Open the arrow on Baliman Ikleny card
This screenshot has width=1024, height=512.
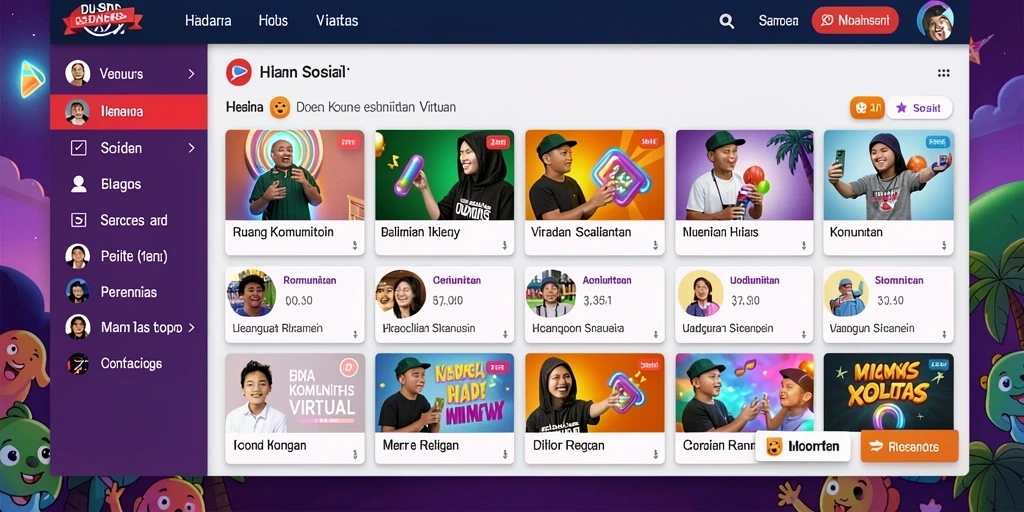(x=505, y=246)
